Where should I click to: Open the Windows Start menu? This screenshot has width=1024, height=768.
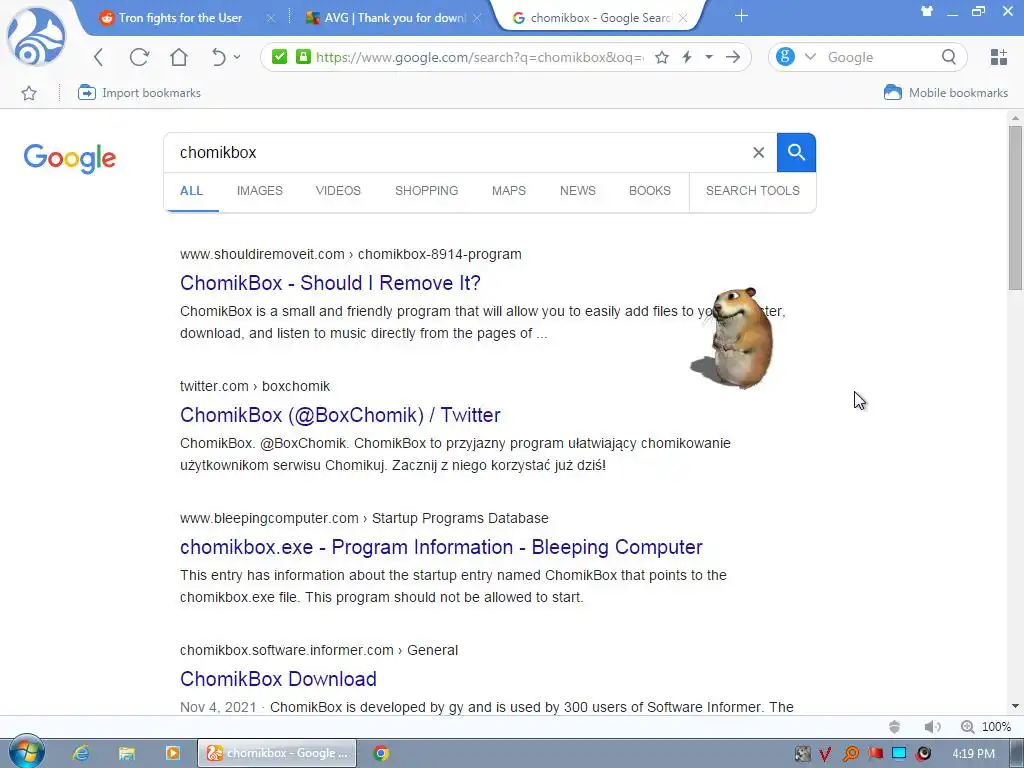(26, 752)
